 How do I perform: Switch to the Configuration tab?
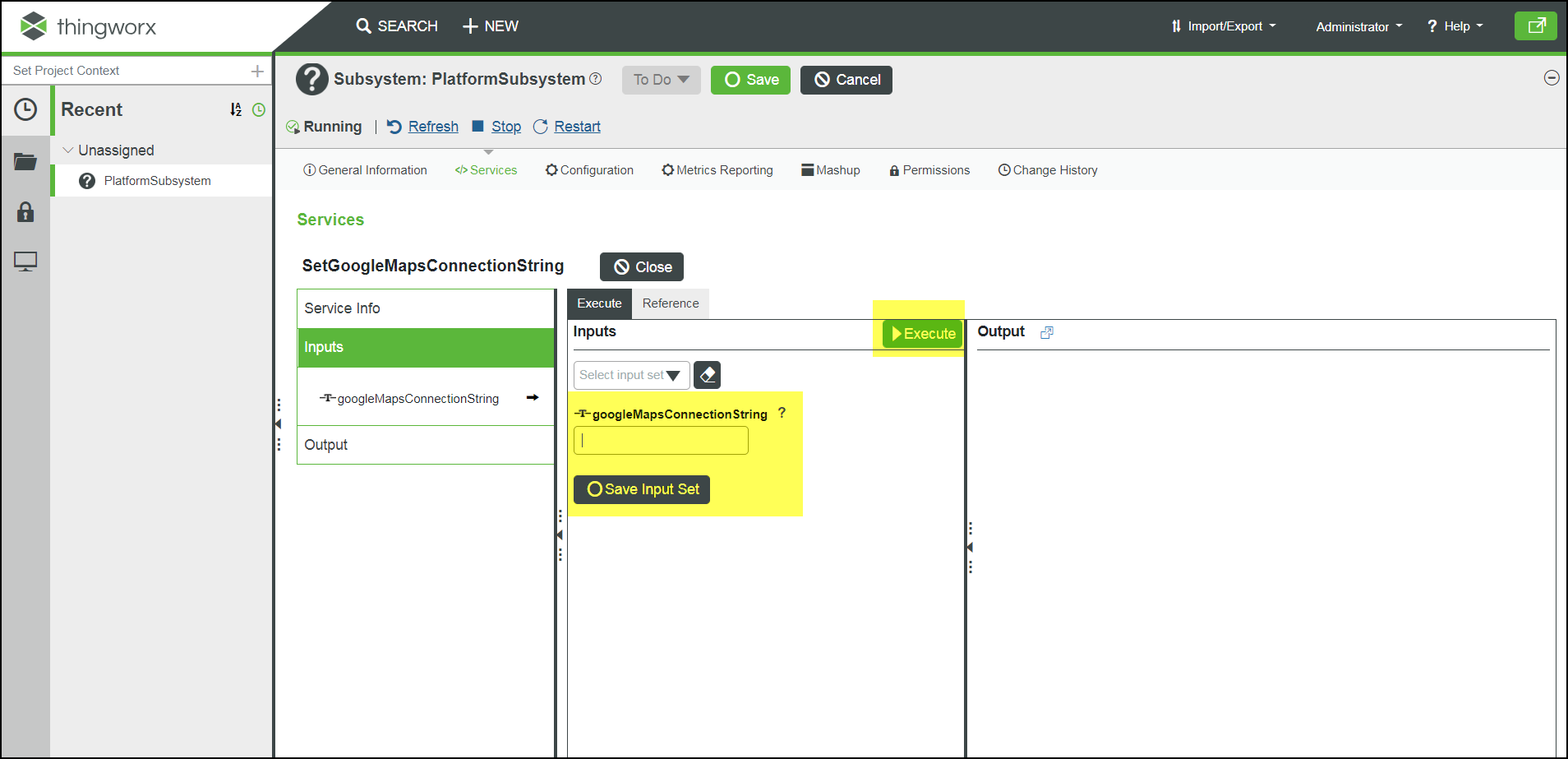[x=589, y=170]
